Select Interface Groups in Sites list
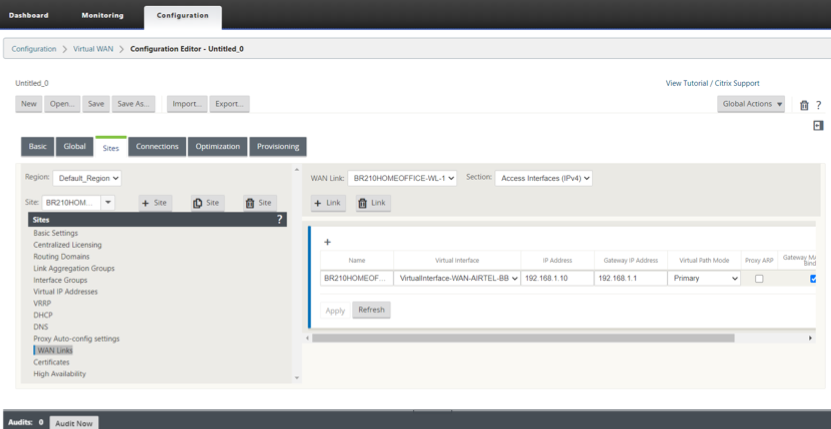 pyautogui.click(x=60, y=280)
